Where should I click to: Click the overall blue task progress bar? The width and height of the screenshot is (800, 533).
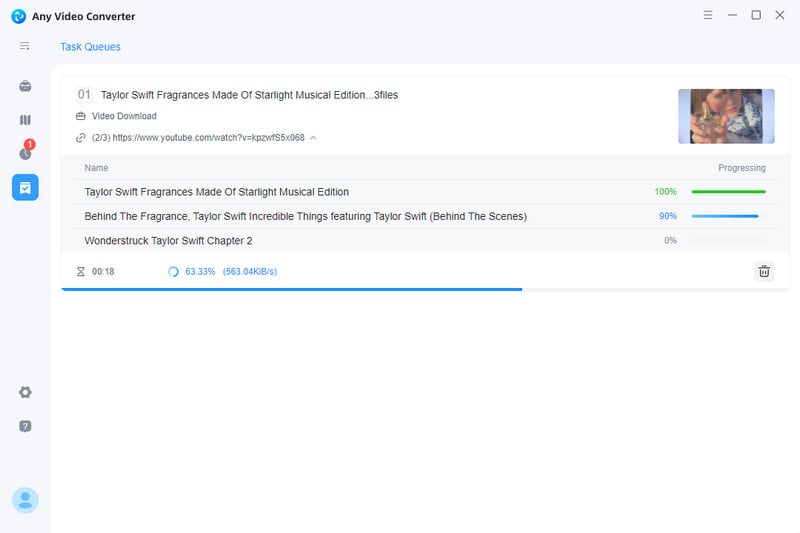coord(291,290)
